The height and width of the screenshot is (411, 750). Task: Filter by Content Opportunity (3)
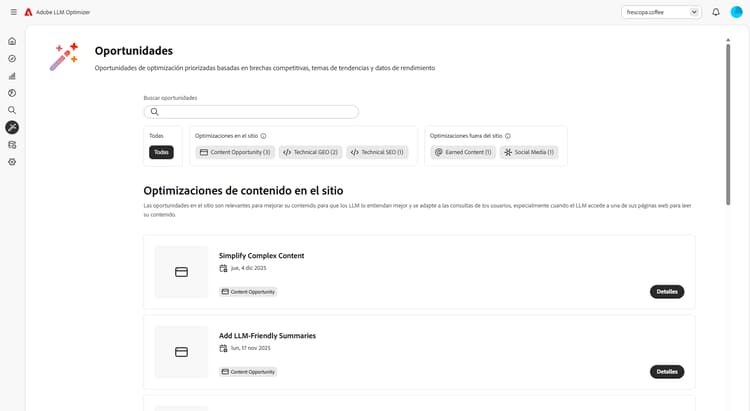click(235, 152)
